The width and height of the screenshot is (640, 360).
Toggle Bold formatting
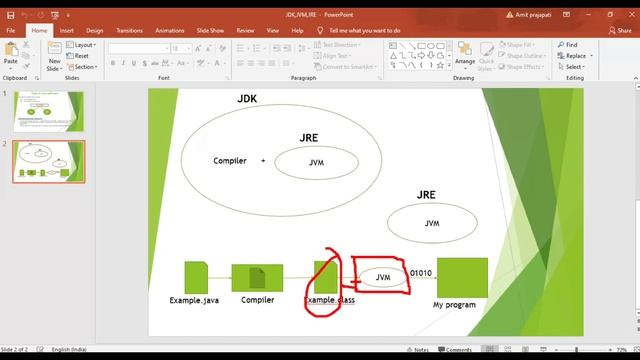pos(113,63)
